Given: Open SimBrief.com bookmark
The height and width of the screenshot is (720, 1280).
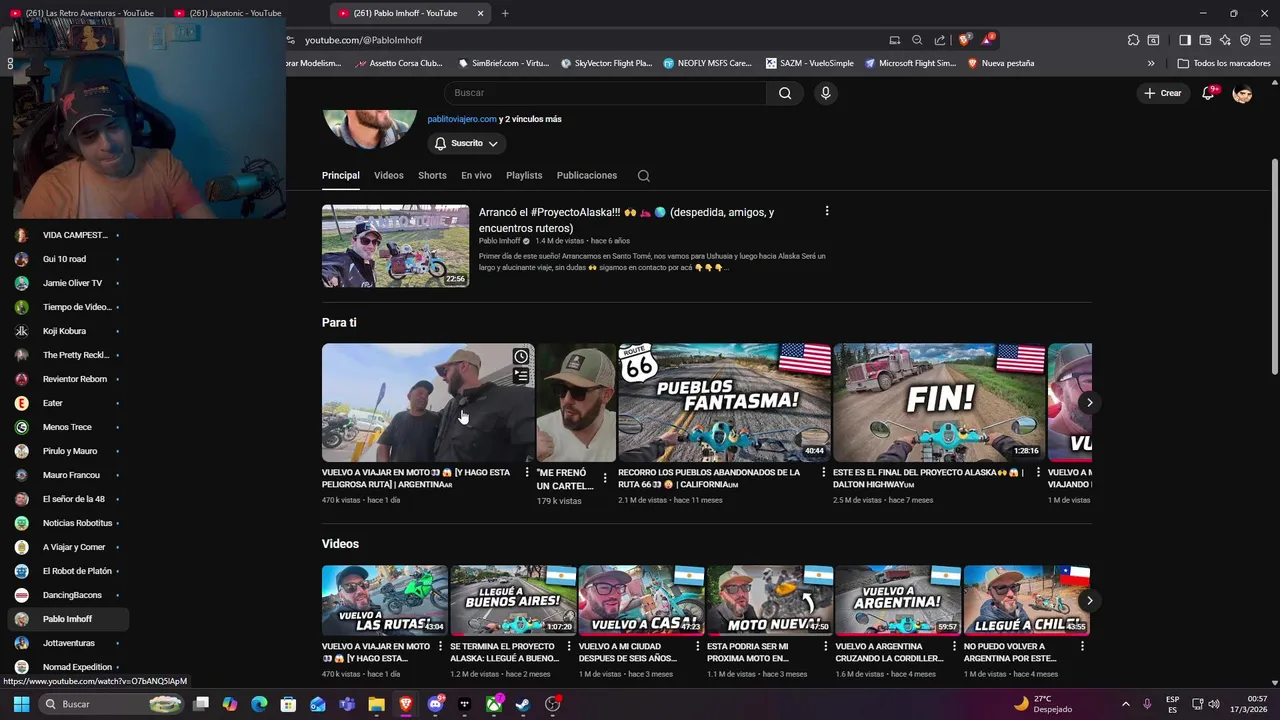Looking at the screenshot, I should pyautogui.click(x=503, y=63).
